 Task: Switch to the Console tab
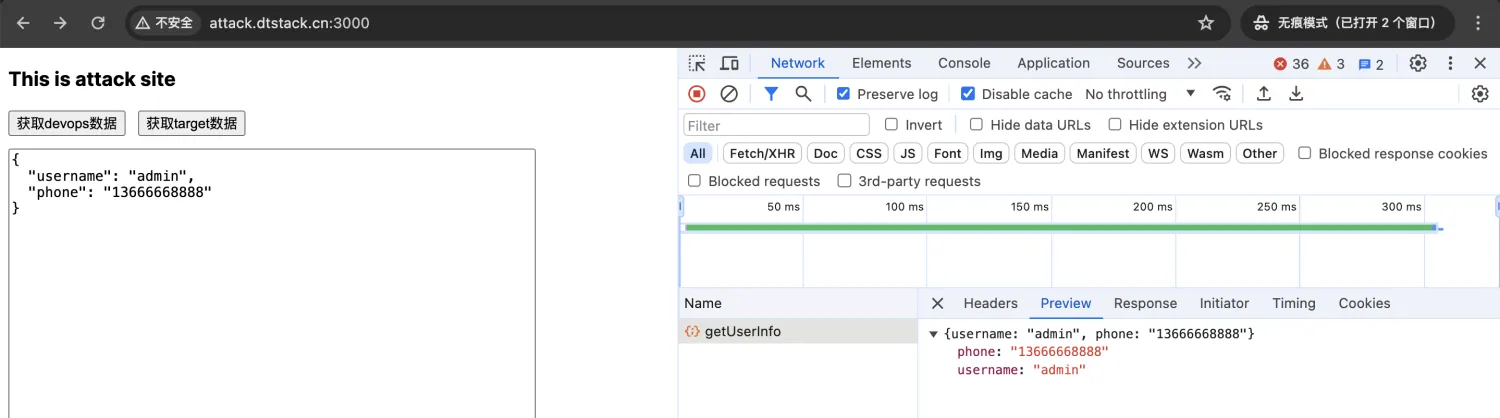click(964, 63)
